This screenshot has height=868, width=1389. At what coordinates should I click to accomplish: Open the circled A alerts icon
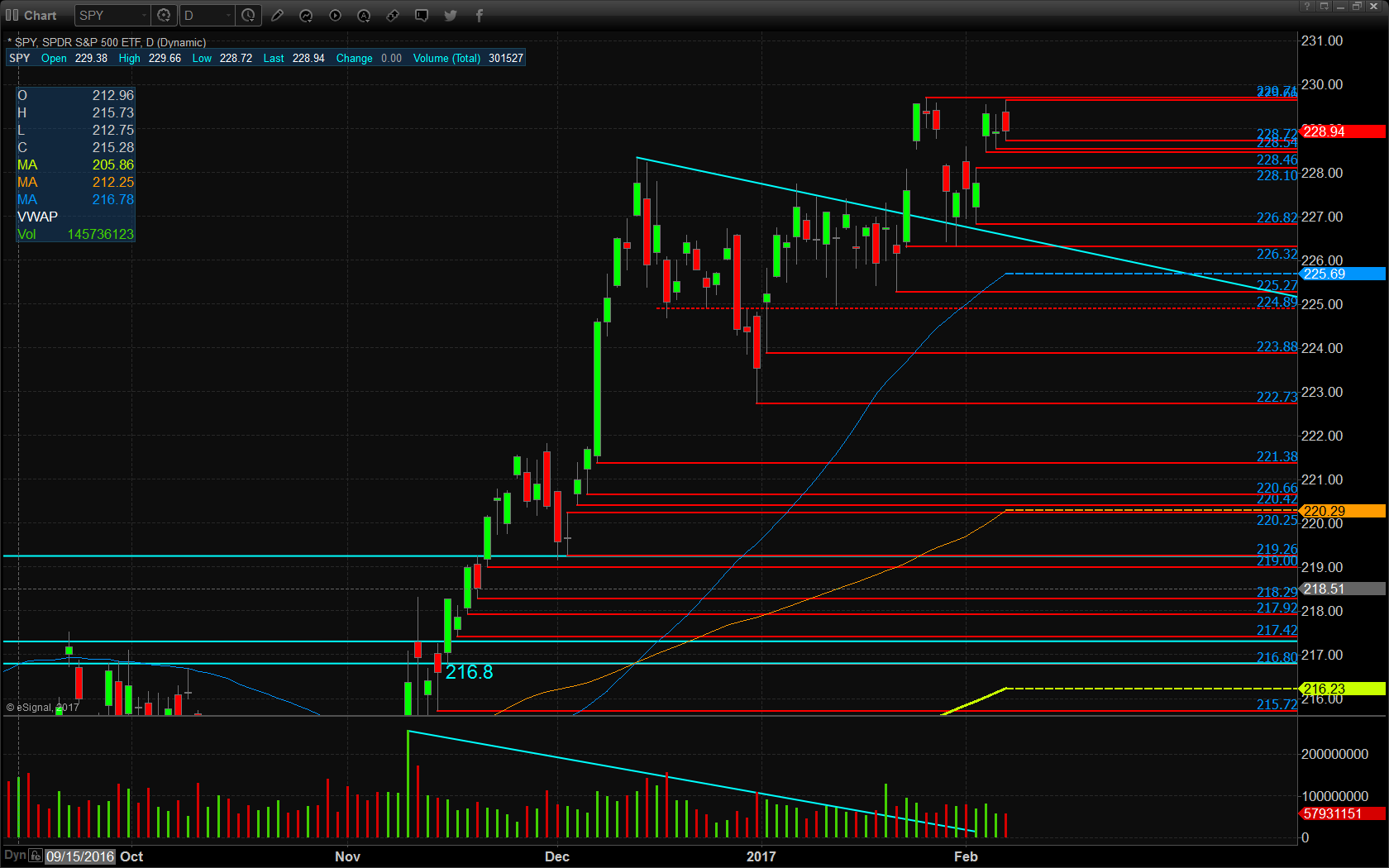(x=364, y=16)
